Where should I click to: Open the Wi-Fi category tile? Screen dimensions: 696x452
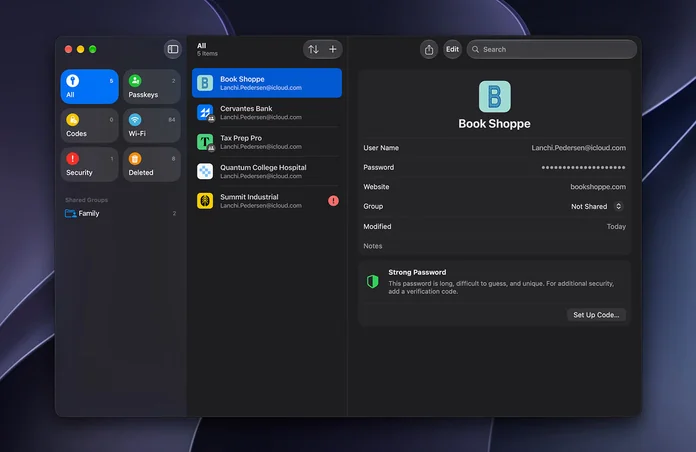coord(152,125)
